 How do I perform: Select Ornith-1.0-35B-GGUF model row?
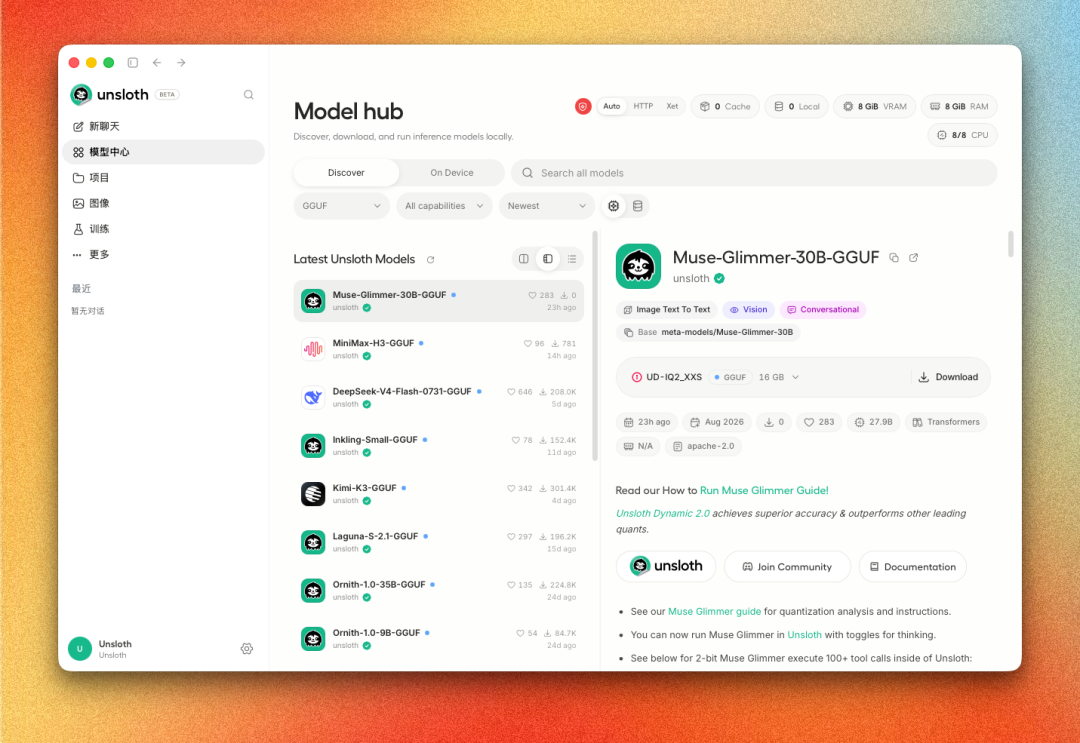pos(439,590)
